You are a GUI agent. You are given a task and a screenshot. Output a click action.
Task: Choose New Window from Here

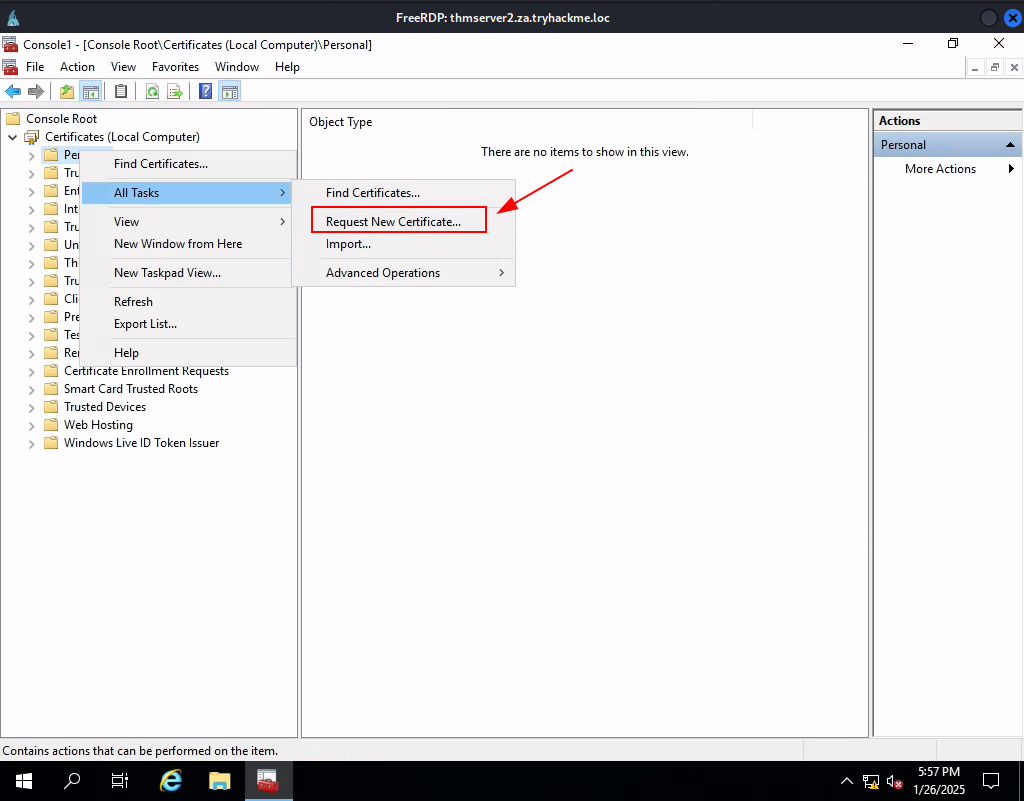click(x=188, y=244)
